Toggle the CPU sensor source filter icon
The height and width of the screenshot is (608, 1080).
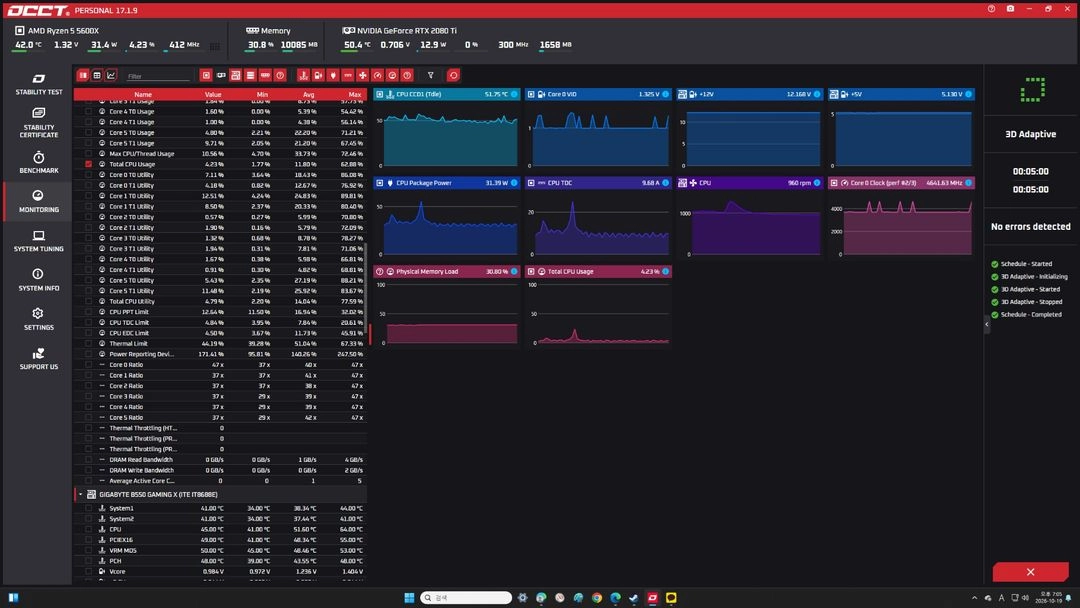pos(206,75)
